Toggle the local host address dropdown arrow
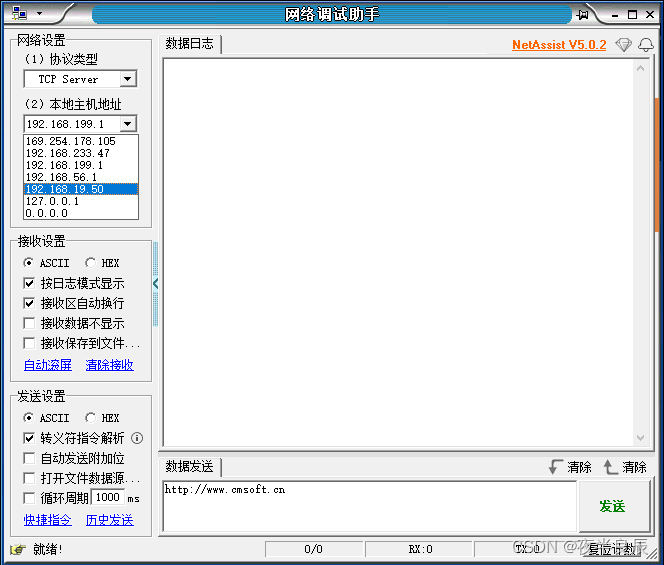The width and height of the screenshot is (664, 565). 127,124
